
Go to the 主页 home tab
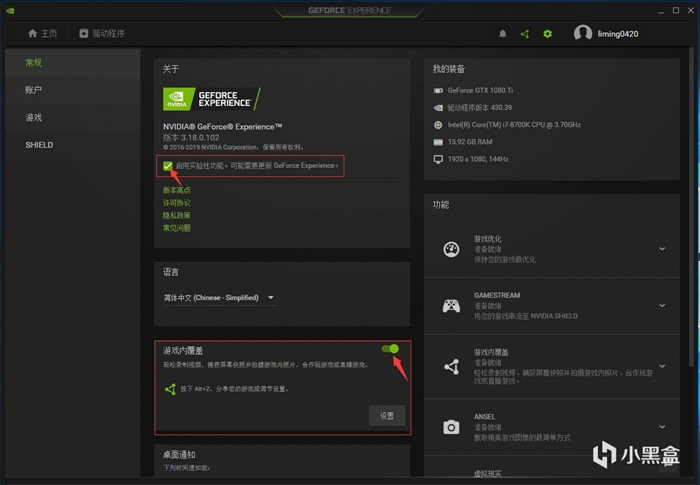(x=42, y=33)
